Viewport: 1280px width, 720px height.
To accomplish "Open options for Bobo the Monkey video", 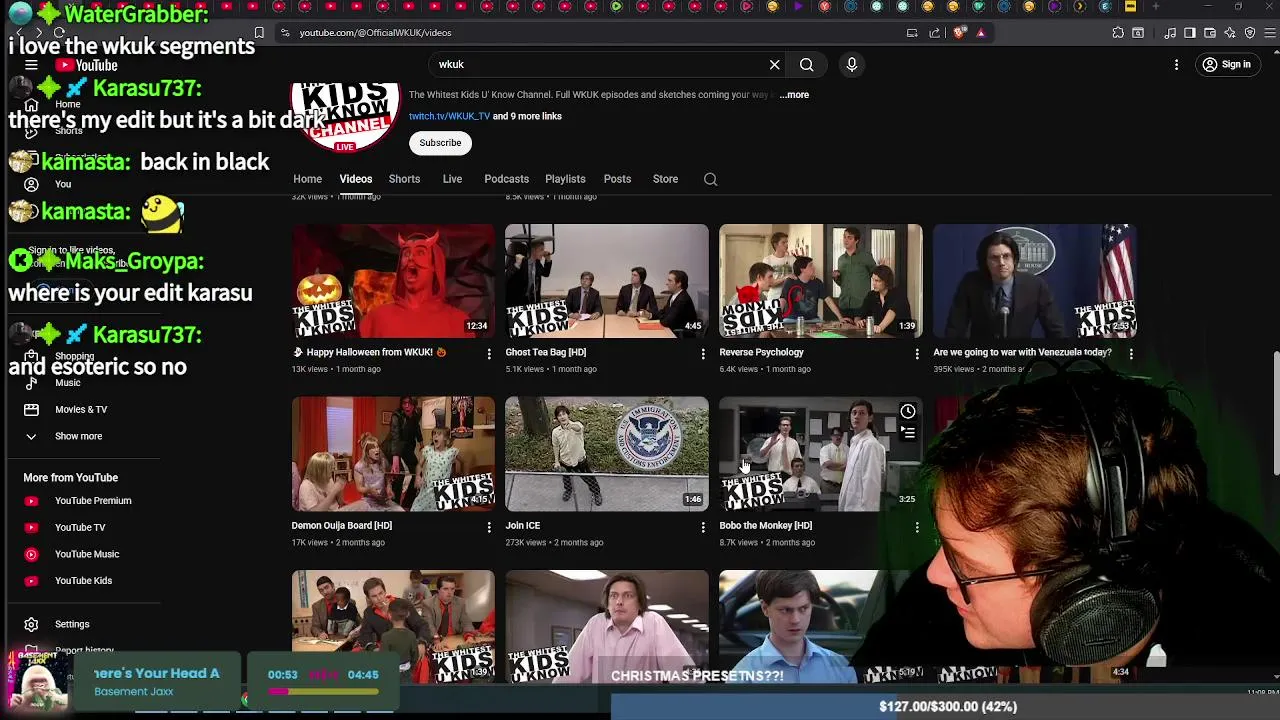I will (917, 526).
